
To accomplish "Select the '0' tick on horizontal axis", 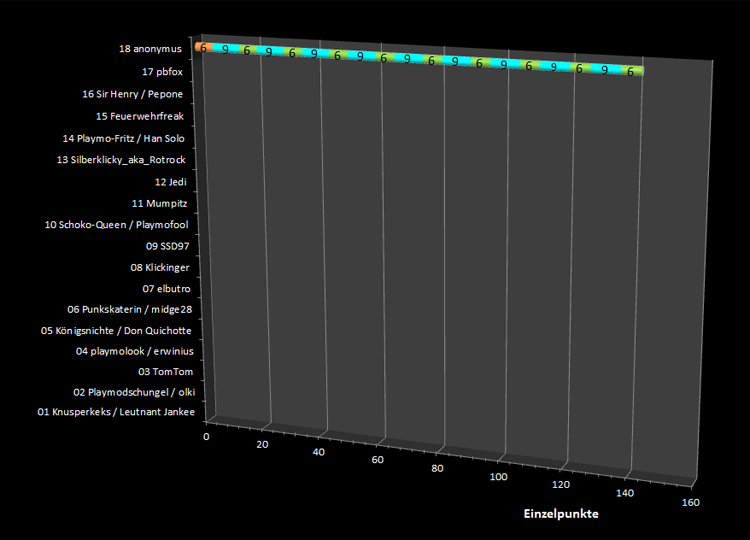I will click(207, 437).
